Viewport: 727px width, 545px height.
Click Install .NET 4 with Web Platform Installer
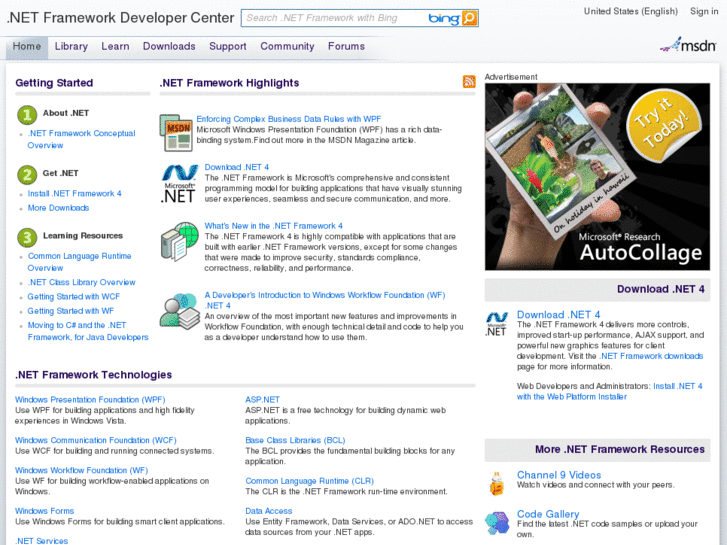(610, 391)
